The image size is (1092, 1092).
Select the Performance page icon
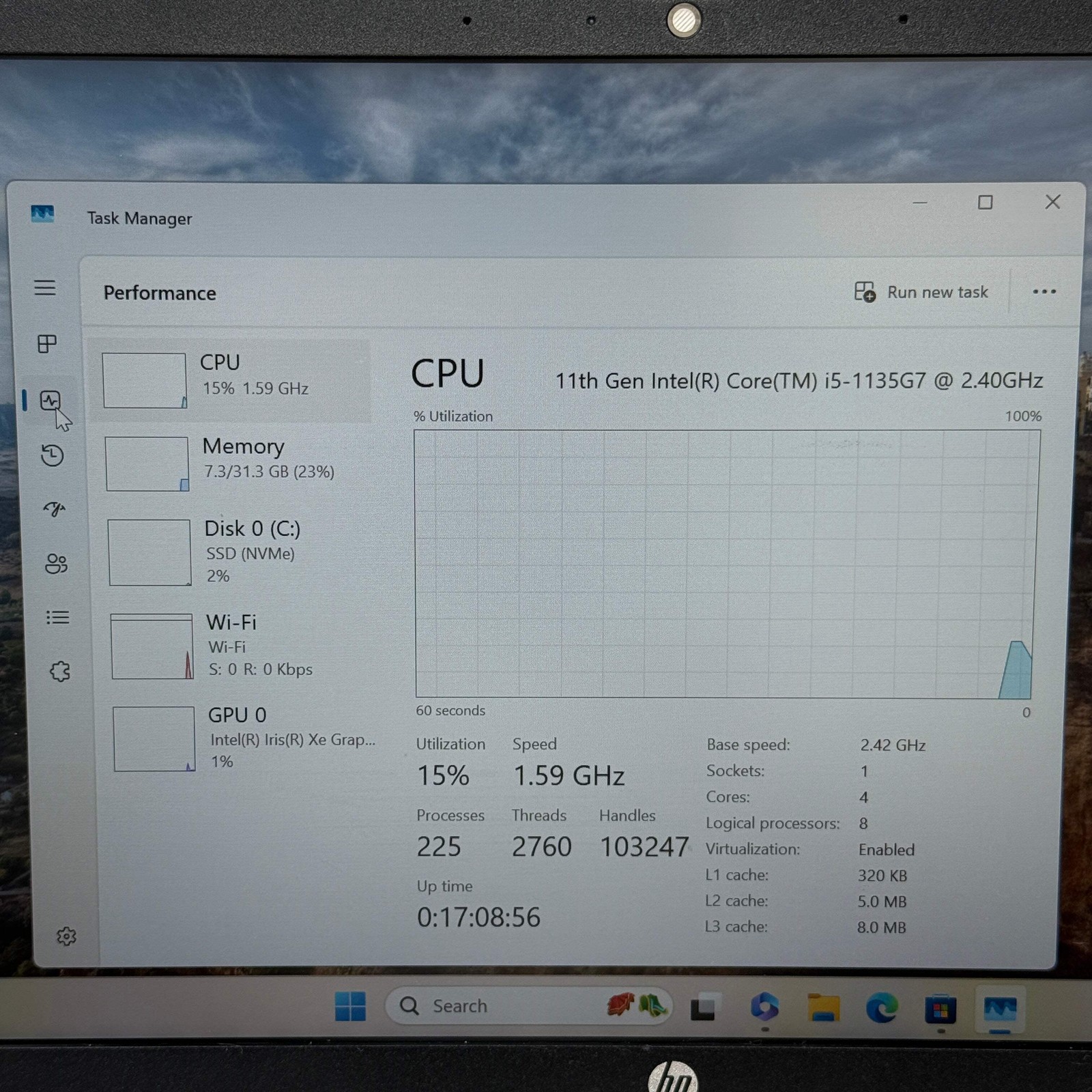51,401
